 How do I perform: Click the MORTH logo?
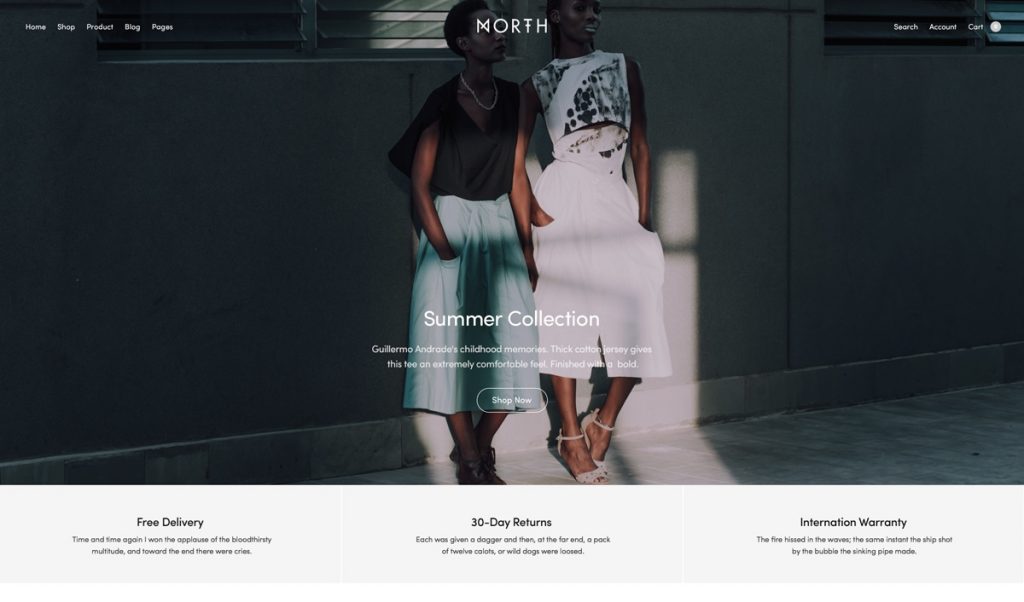pos(511,26)
